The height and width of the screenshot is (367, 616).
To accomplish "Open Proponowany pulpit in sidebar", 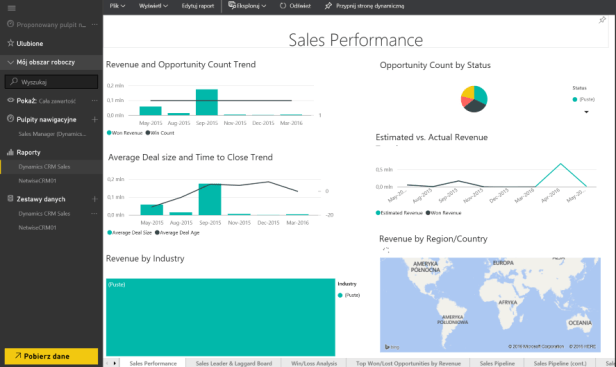I will 51,24.
